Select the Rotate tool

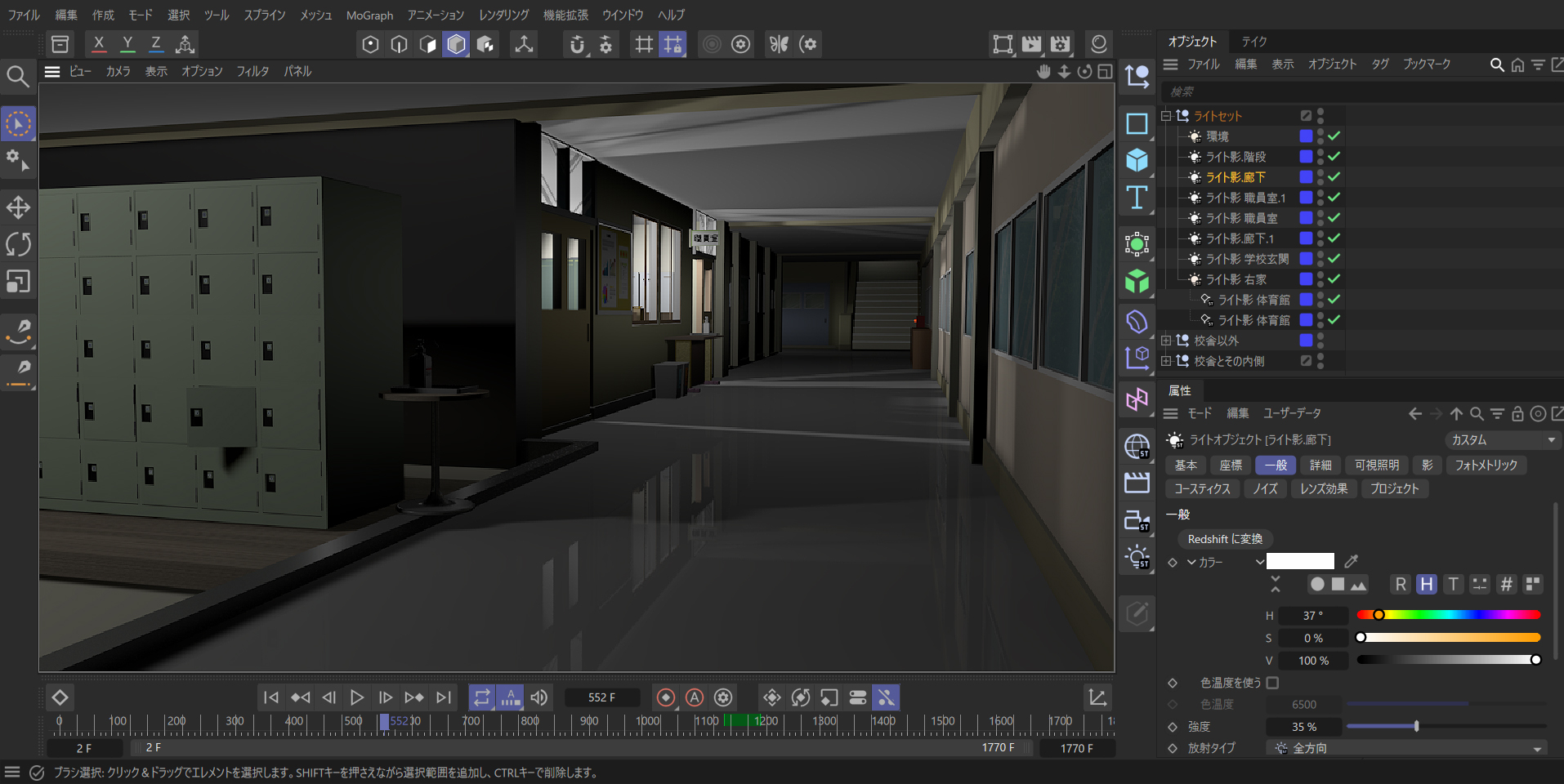[18, 244]
